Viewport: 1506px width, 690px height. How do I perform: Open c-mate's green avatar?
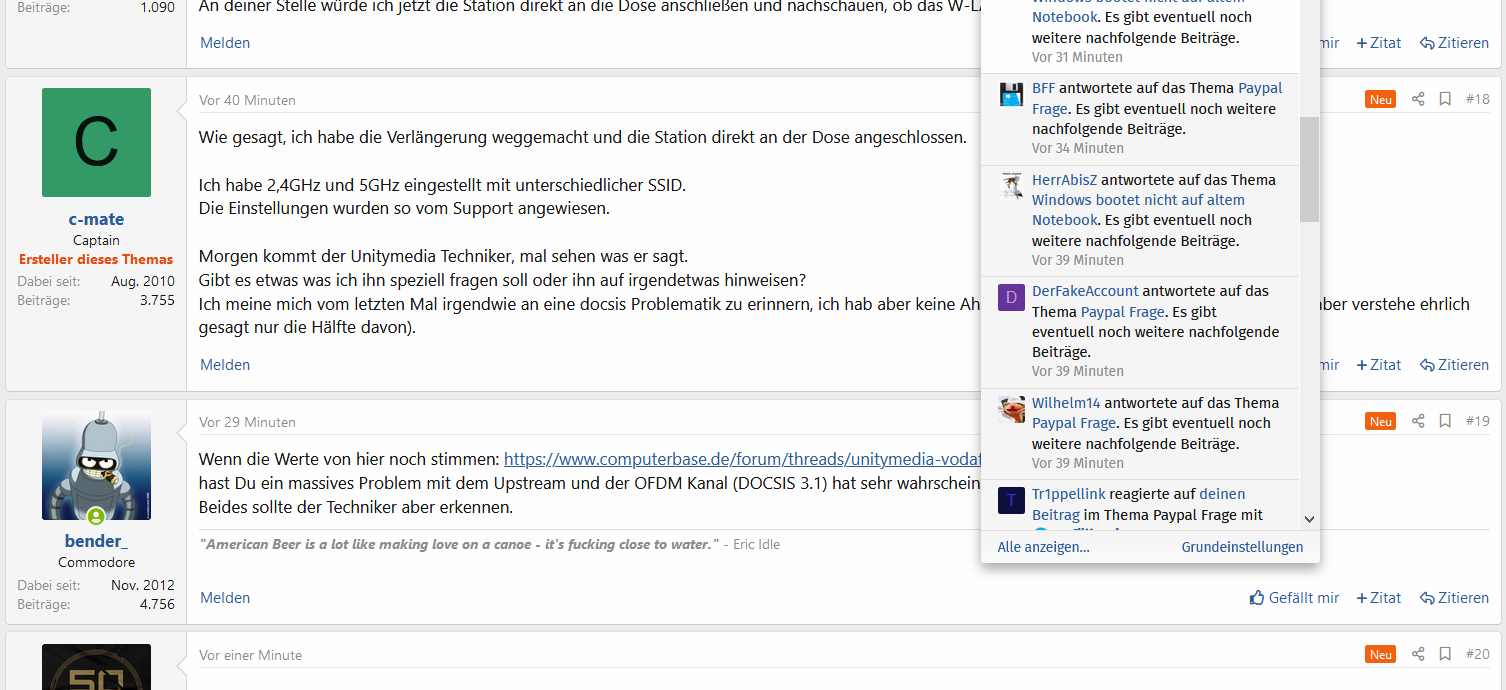(x=96, y=142)
